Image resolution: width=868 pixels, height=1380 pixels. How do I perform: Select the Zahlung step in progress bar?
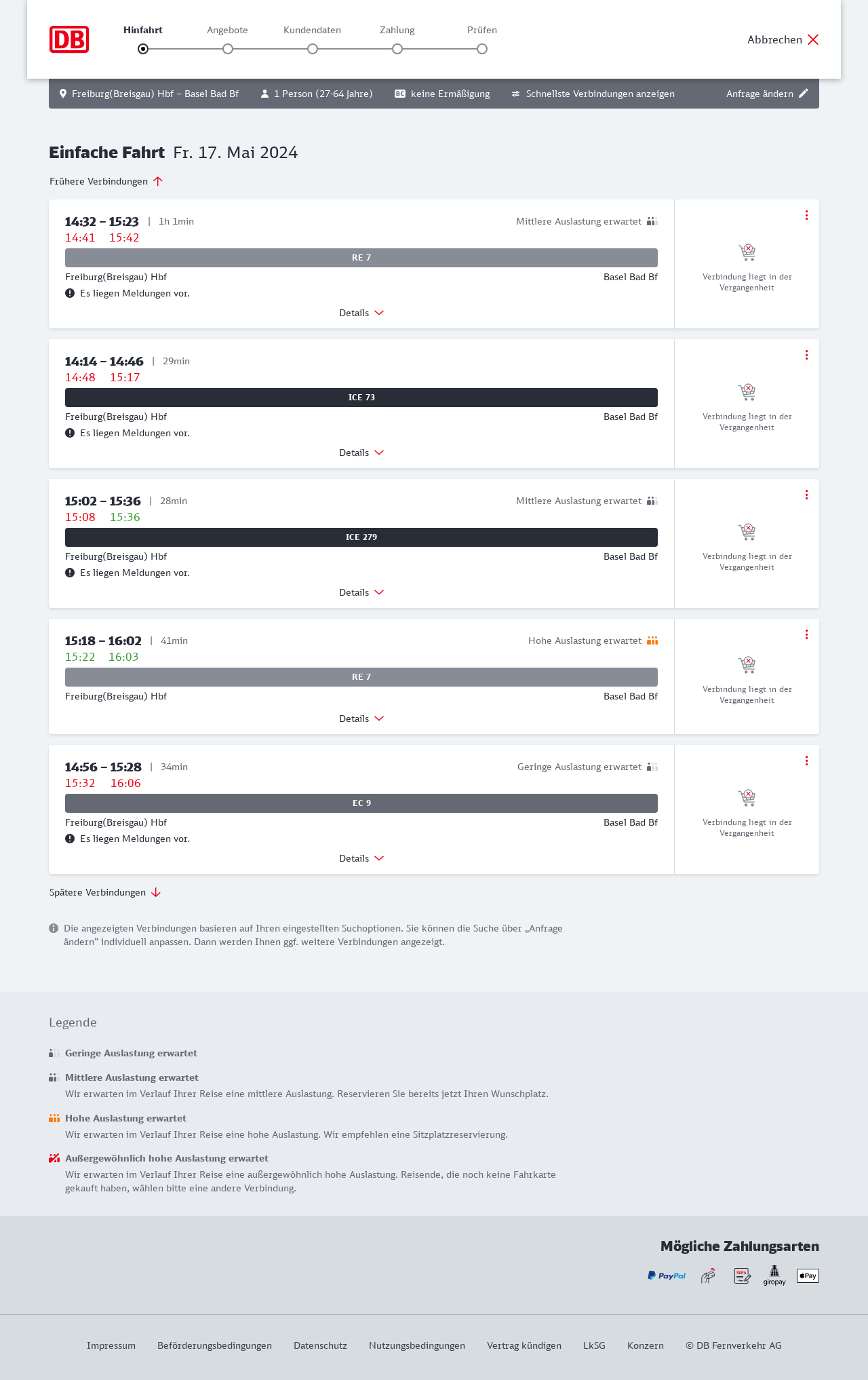point(397,49)
